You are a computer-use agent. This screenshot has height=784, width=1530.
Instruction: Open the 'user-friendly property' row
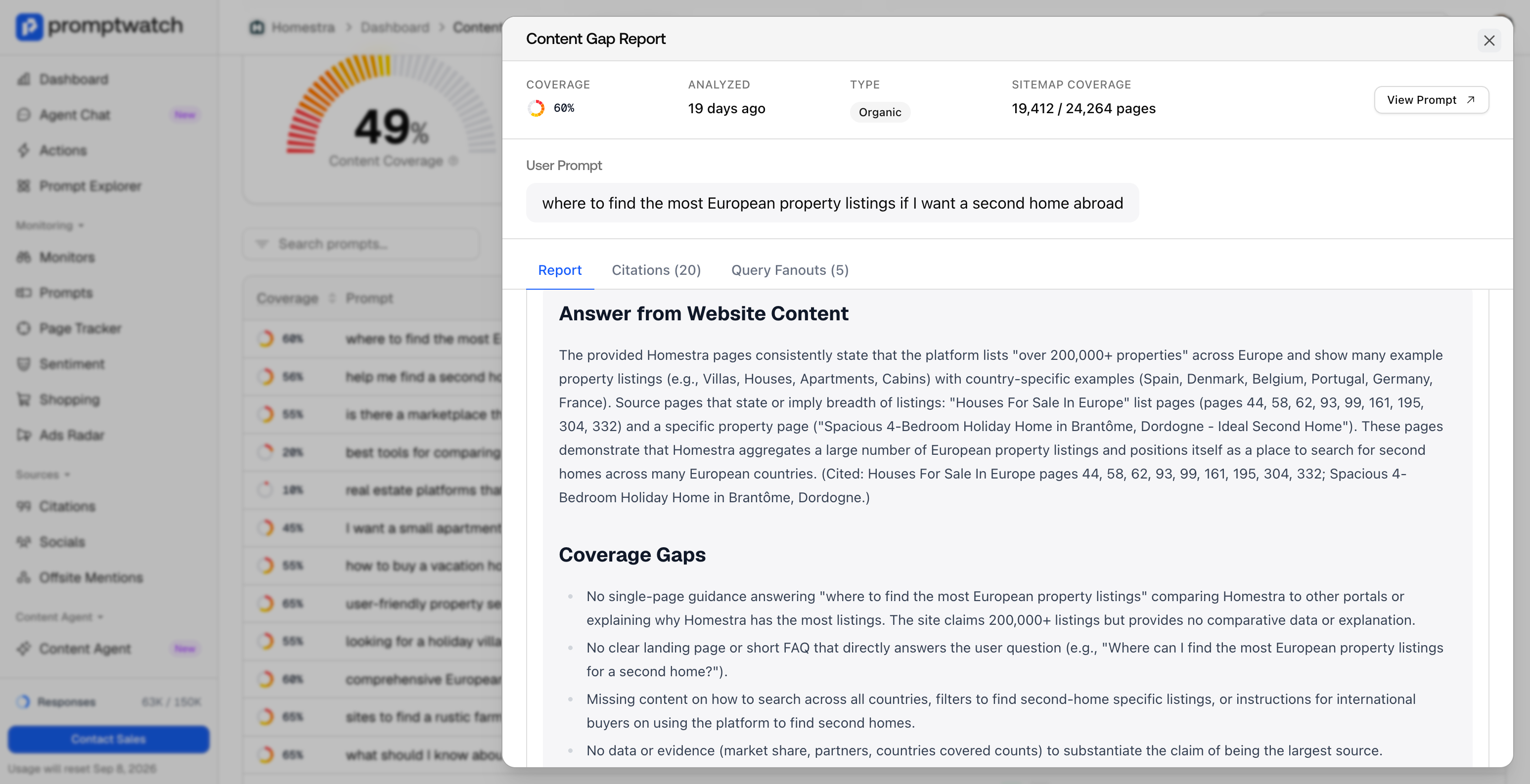click(373, 604)
